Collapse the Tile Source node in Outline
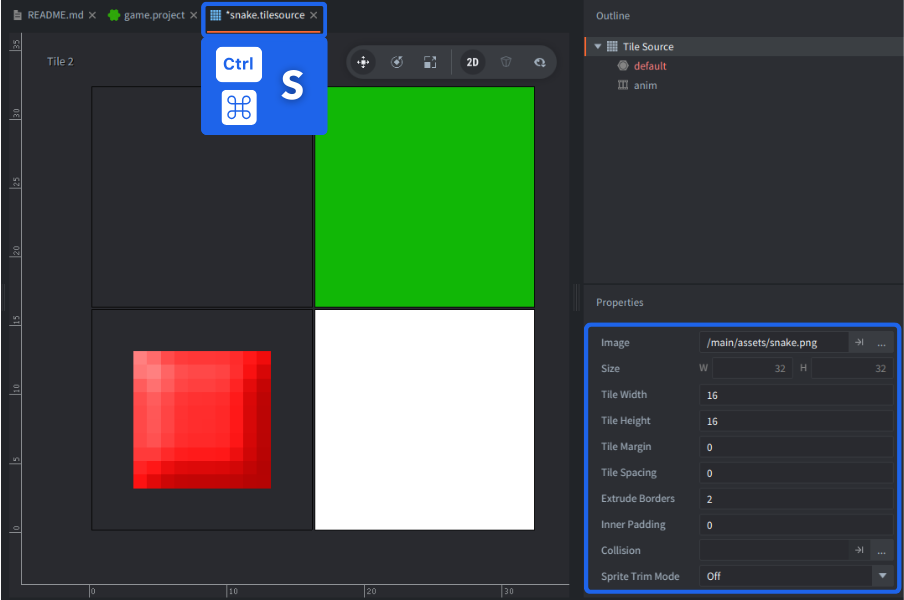Screen dimensions: 904x600 [597, 46]
